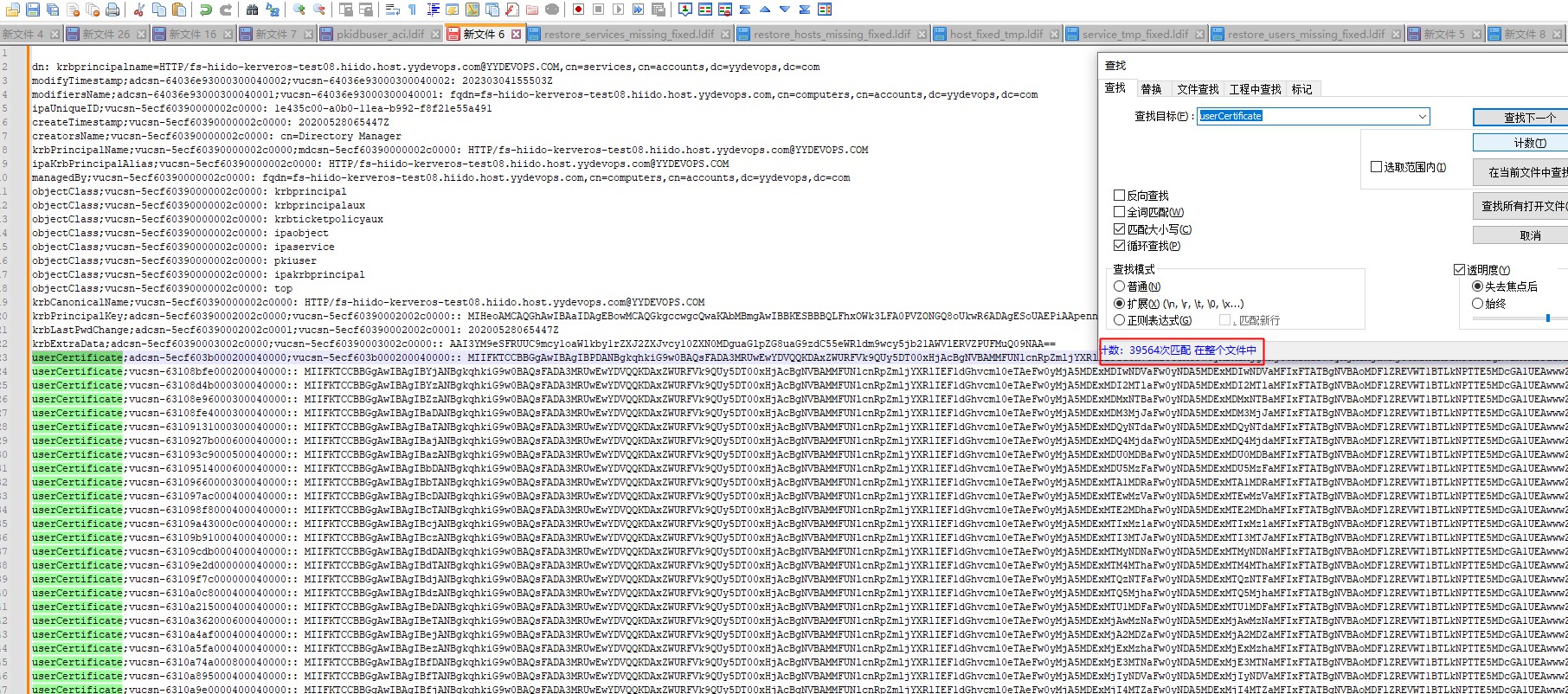1568x694 pixels.
Task: Click the Paste clipboard icon
Action: (179, 10)
